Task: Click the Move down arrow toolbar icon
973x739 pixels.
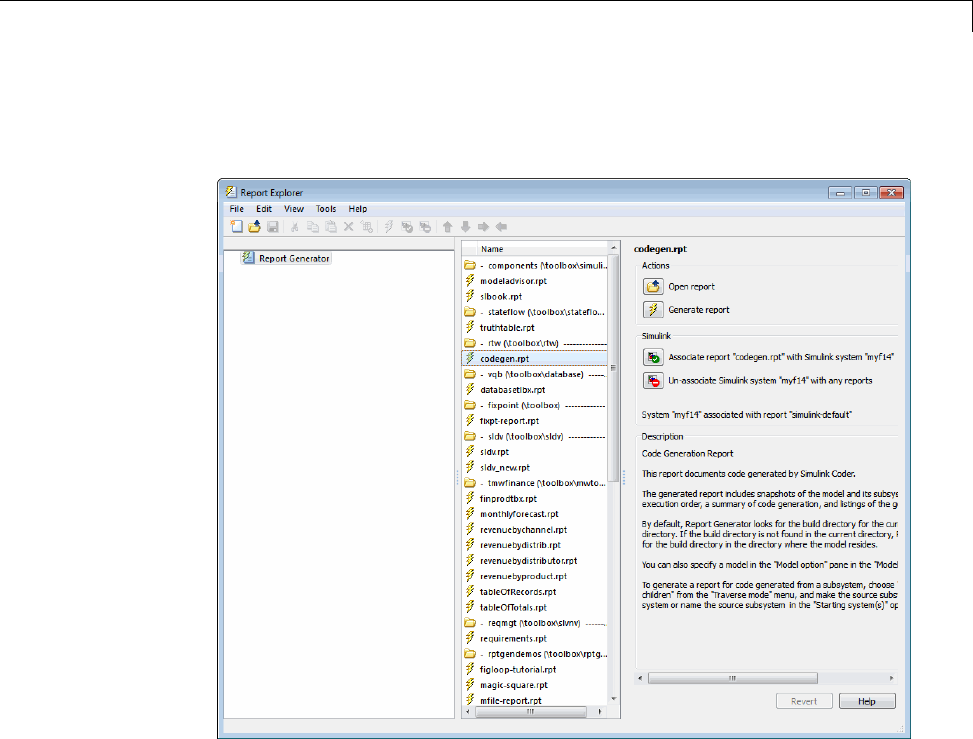Action: 465,226
